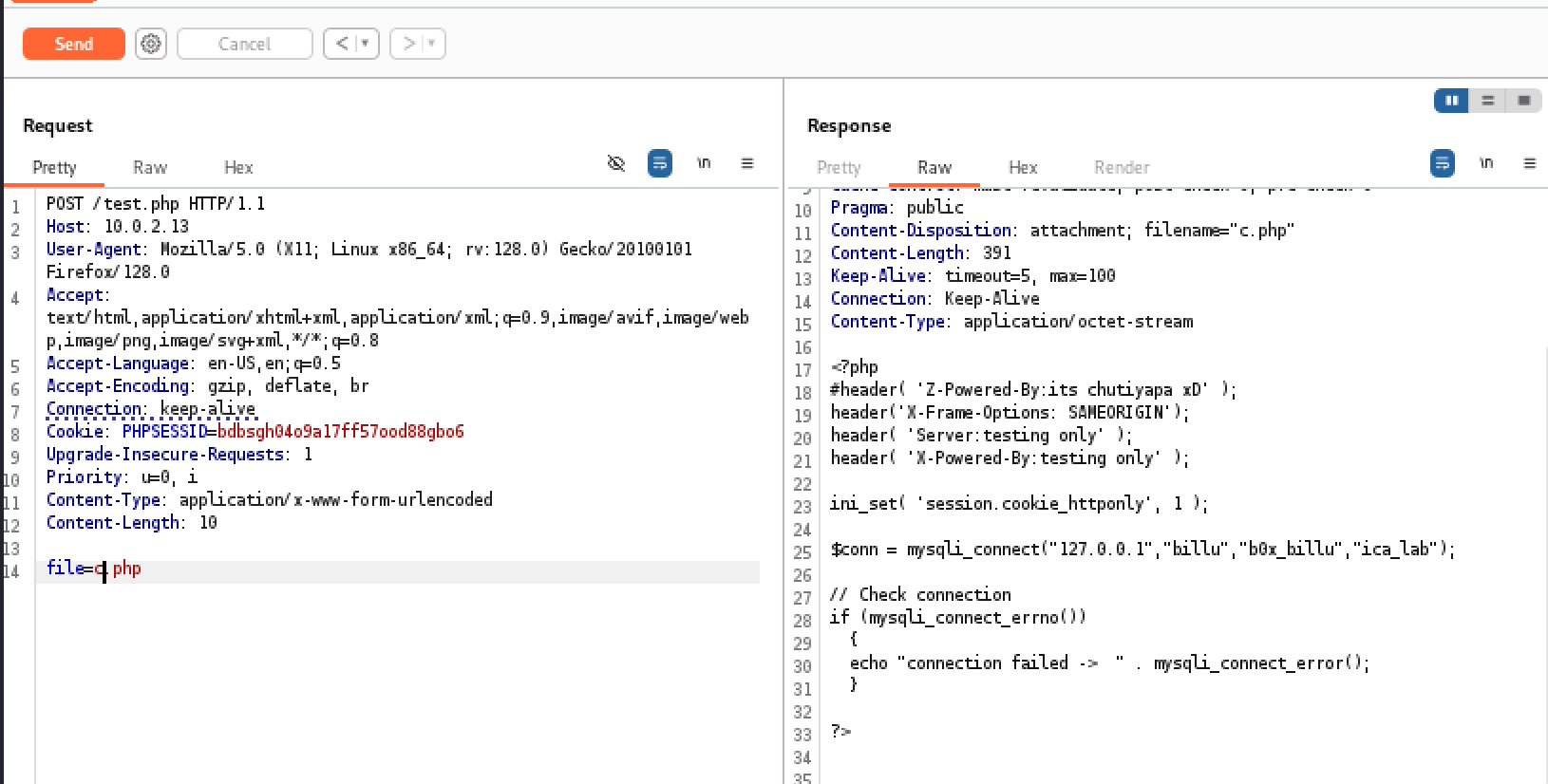Click the Keep-Alive timeout=5 response header

(x=973, y=276)
